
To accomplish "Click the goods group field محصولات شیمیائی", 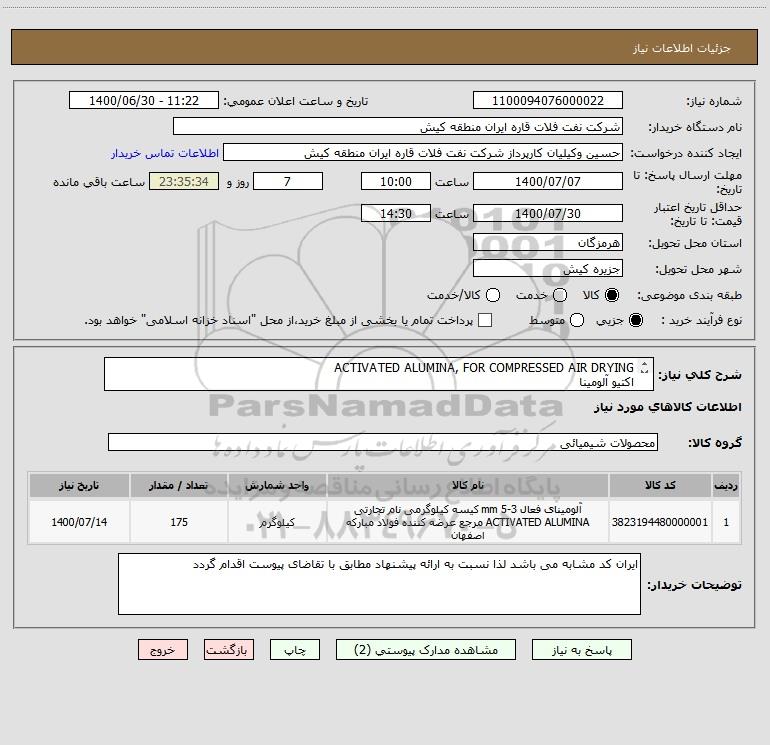I will pos(383,442).
